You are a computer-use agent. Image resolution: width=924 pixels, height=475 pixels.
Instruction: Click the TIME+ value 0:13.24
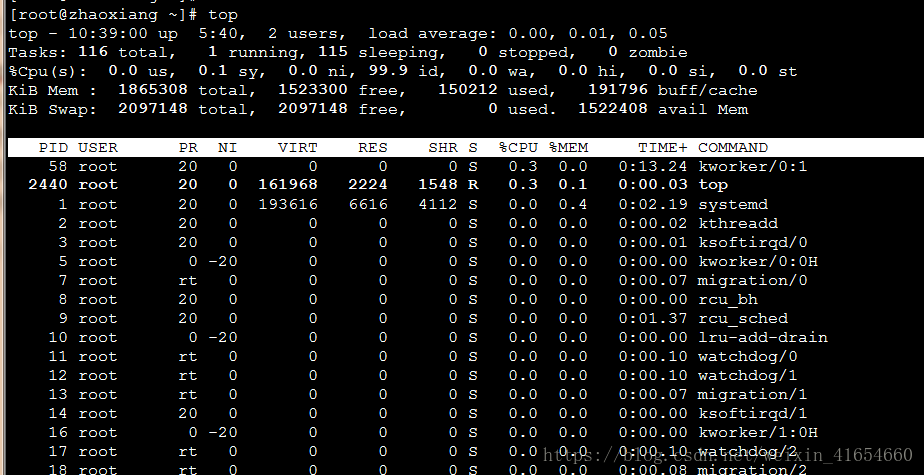coord(652,166)
